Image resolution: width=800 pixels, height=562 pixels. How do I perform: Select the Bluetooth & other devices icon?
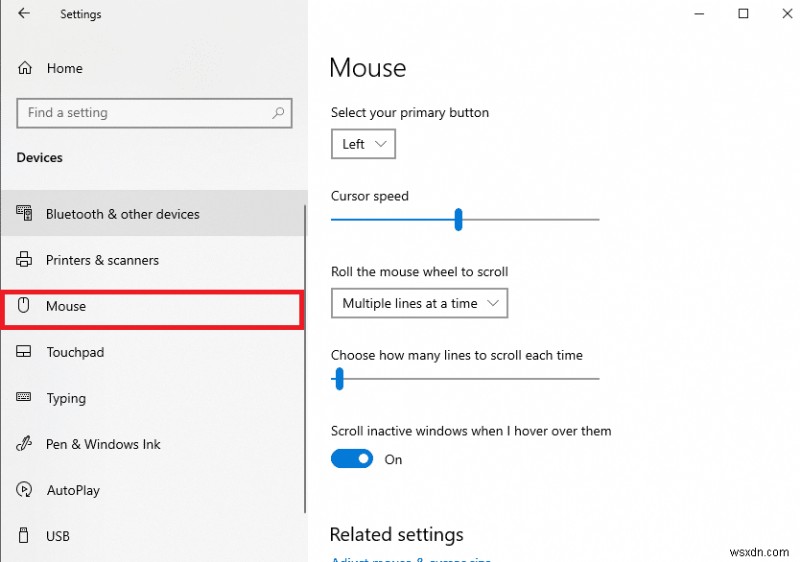pos(24,213)
